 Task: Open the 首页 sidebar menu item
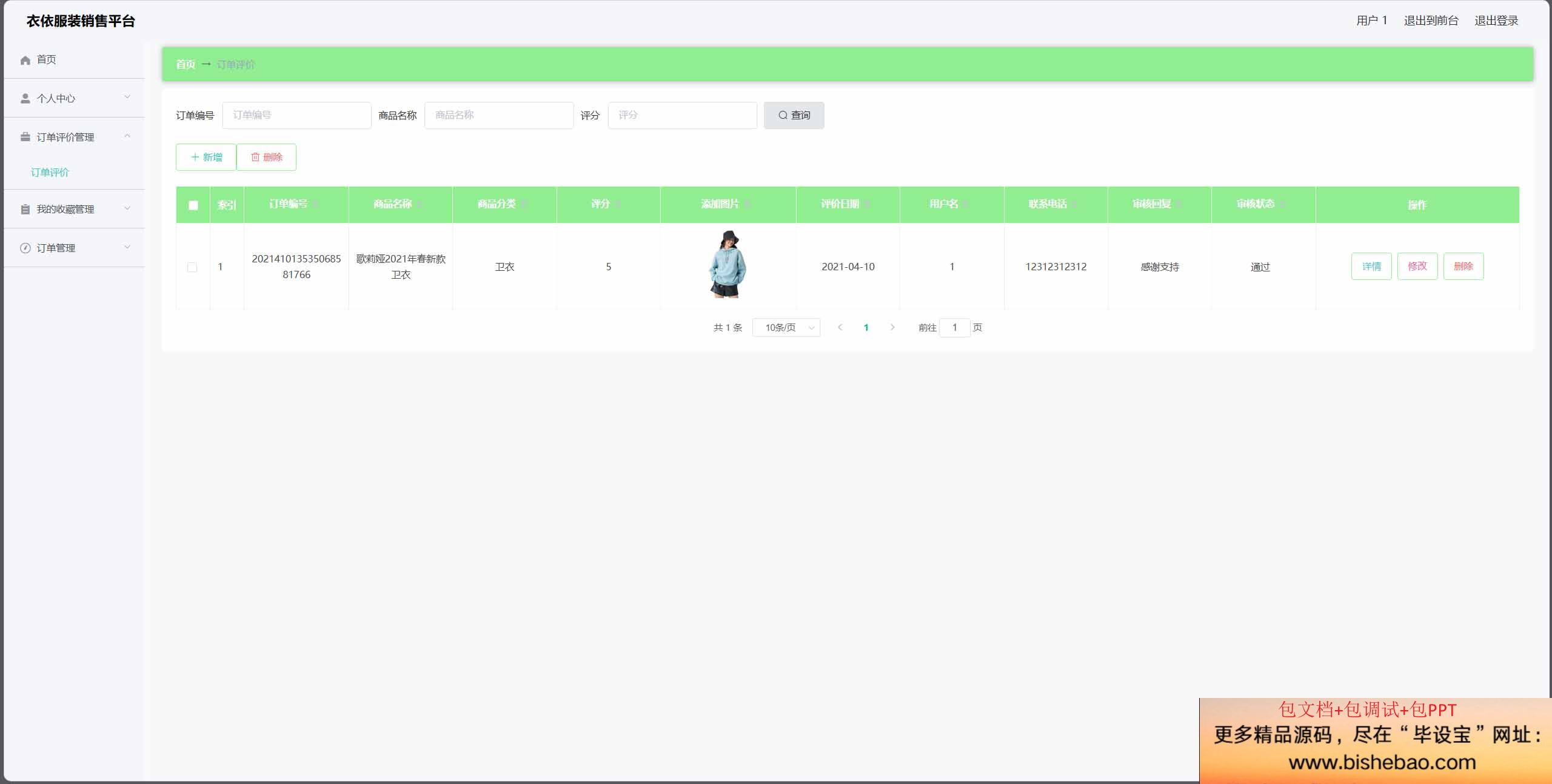[74, 59]
